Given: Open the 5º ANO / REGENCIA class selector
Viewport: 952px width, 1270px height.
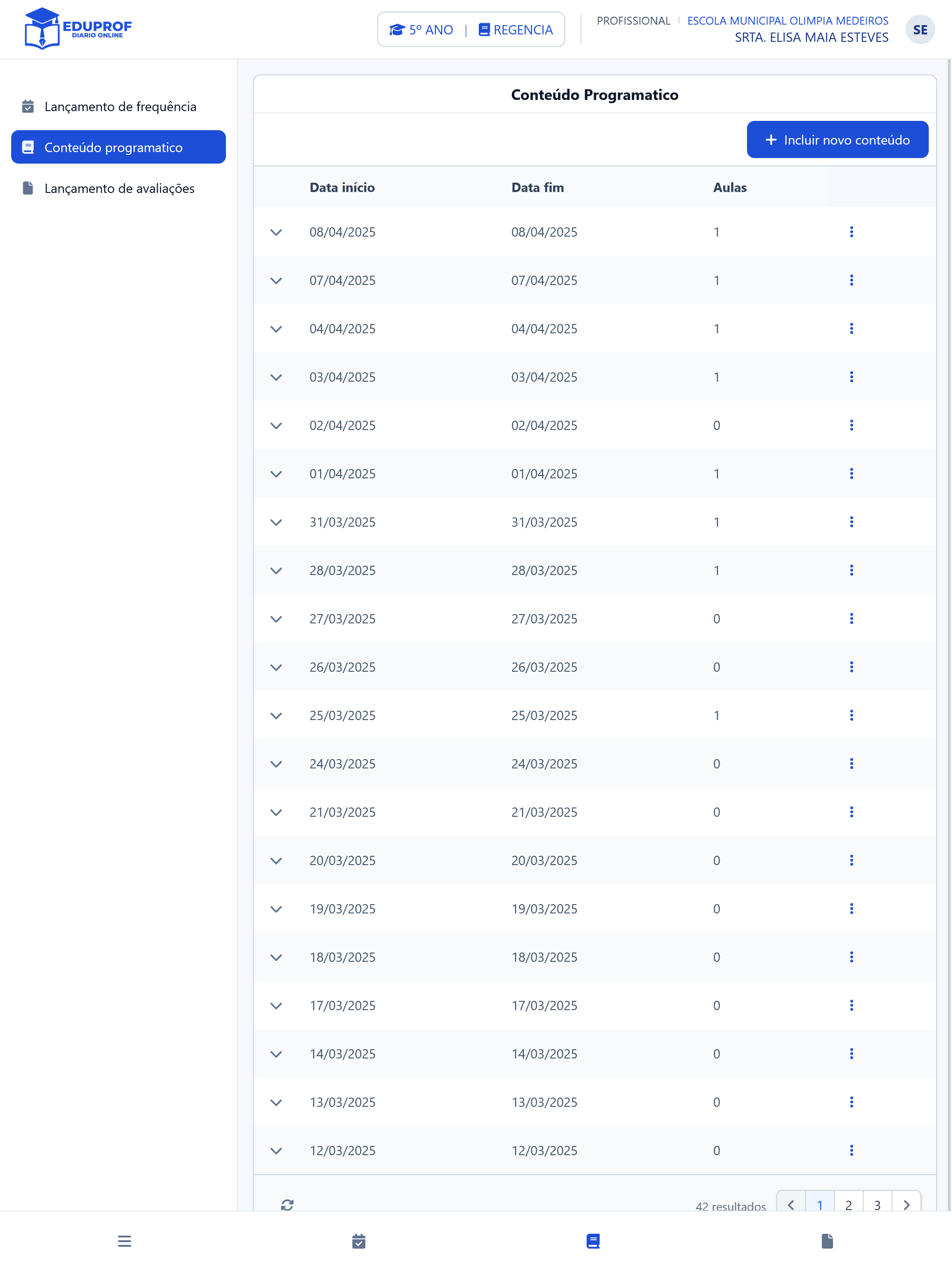Looking at the screenshot, I should (471, 29).
